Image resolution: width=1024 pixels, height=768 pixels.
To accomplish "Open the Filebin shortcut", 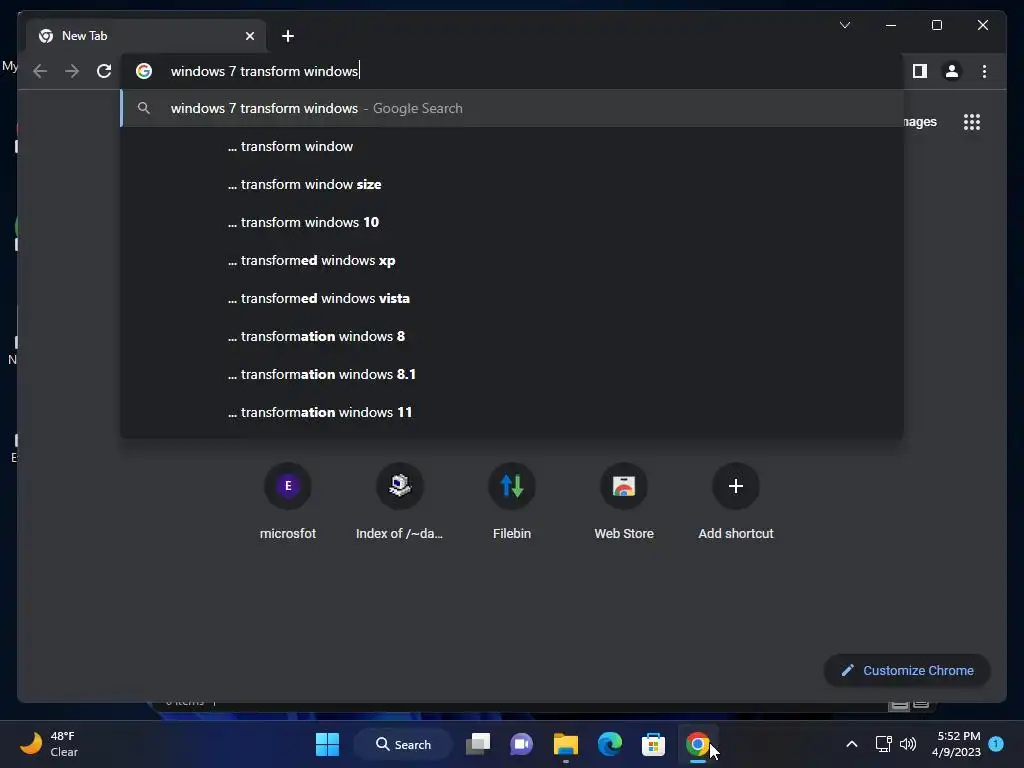I will click(512, 502).
